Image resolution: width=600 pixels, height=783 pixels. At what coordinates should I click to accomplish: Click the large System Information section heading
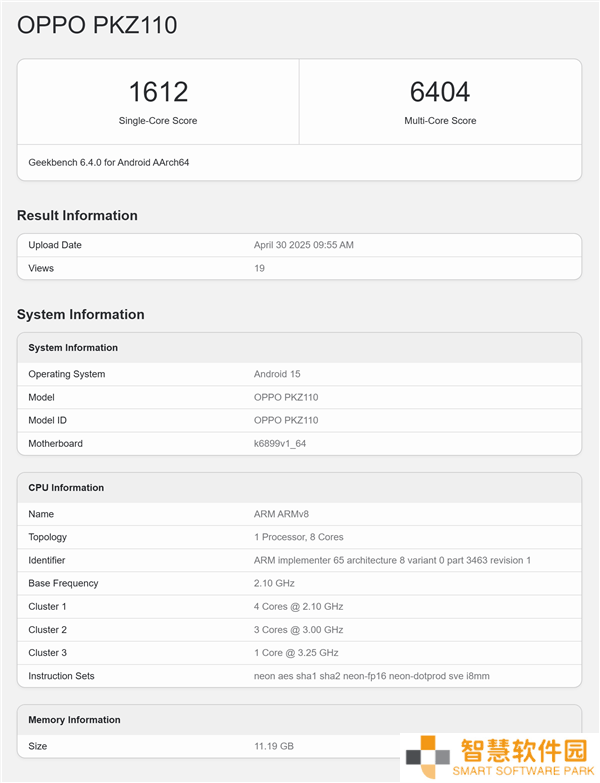81,314
